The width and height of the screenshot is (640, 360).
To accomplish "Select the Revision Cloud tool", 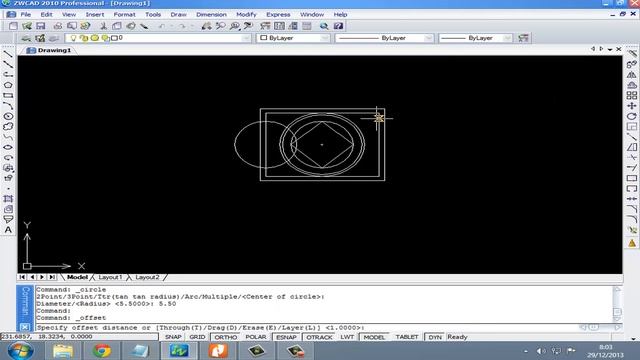I will [x=8, y=127].
